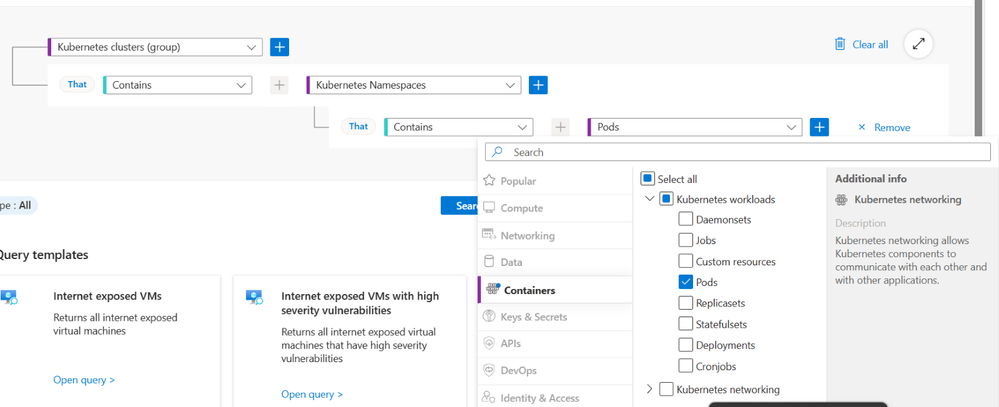Click grey plus between Contains and Pods
Viewport: 999px width, 407px height.
[560, 127]
